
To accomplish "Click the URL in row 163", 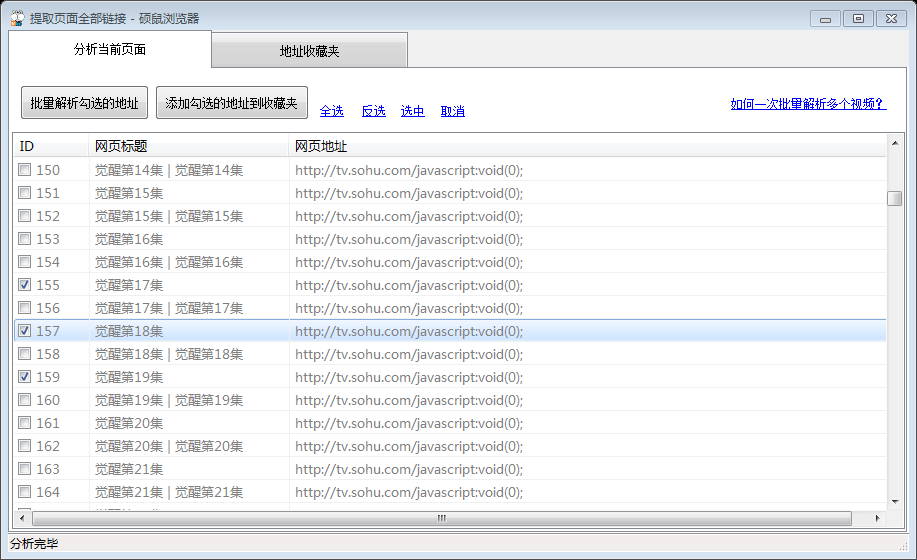I will click(409, 469).
